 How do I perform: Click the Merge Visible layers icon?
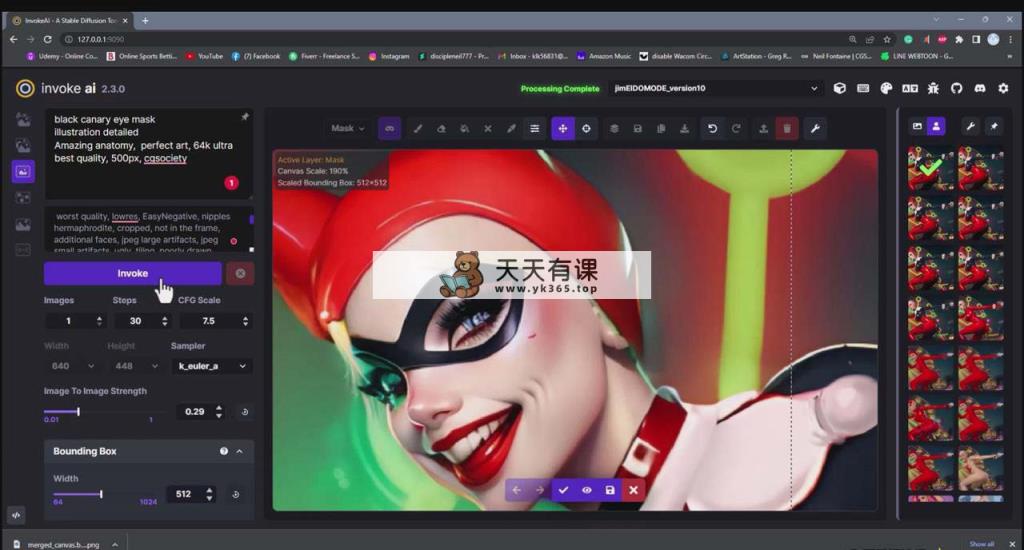click(615, 129)
